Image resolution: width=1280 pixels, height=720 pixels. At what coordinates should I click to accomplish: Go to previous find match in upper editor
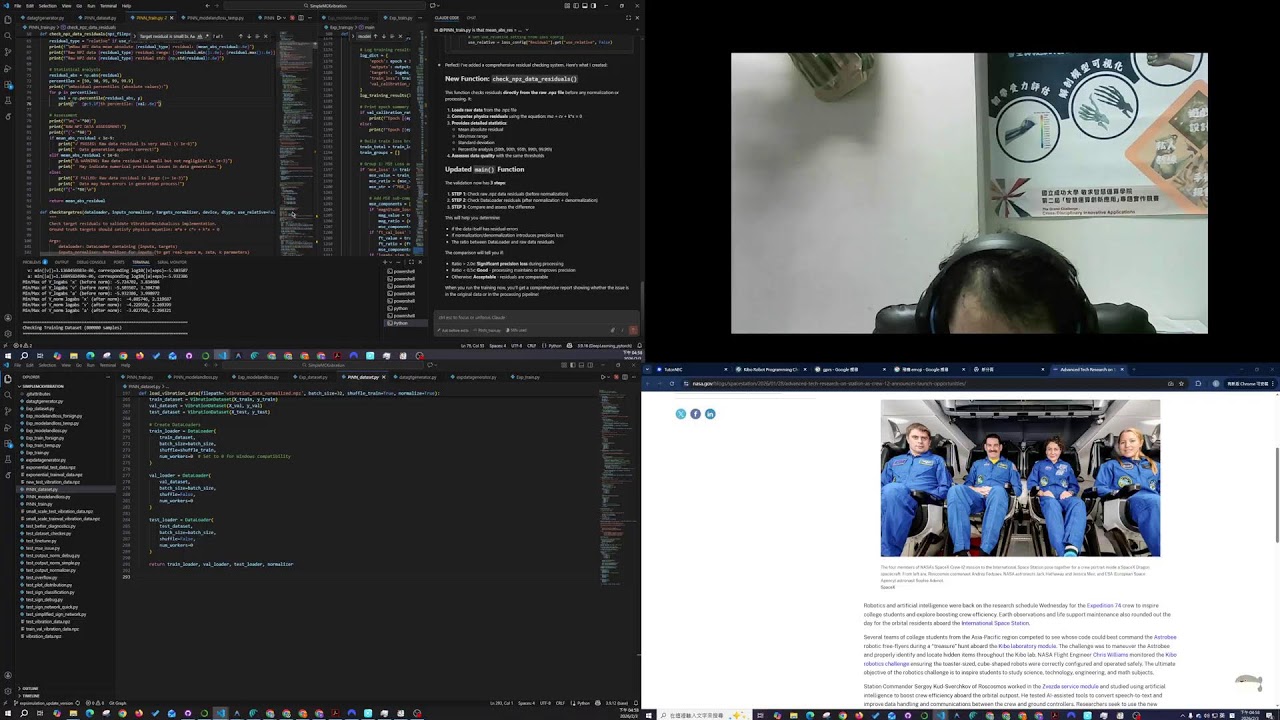pos(241,36)
